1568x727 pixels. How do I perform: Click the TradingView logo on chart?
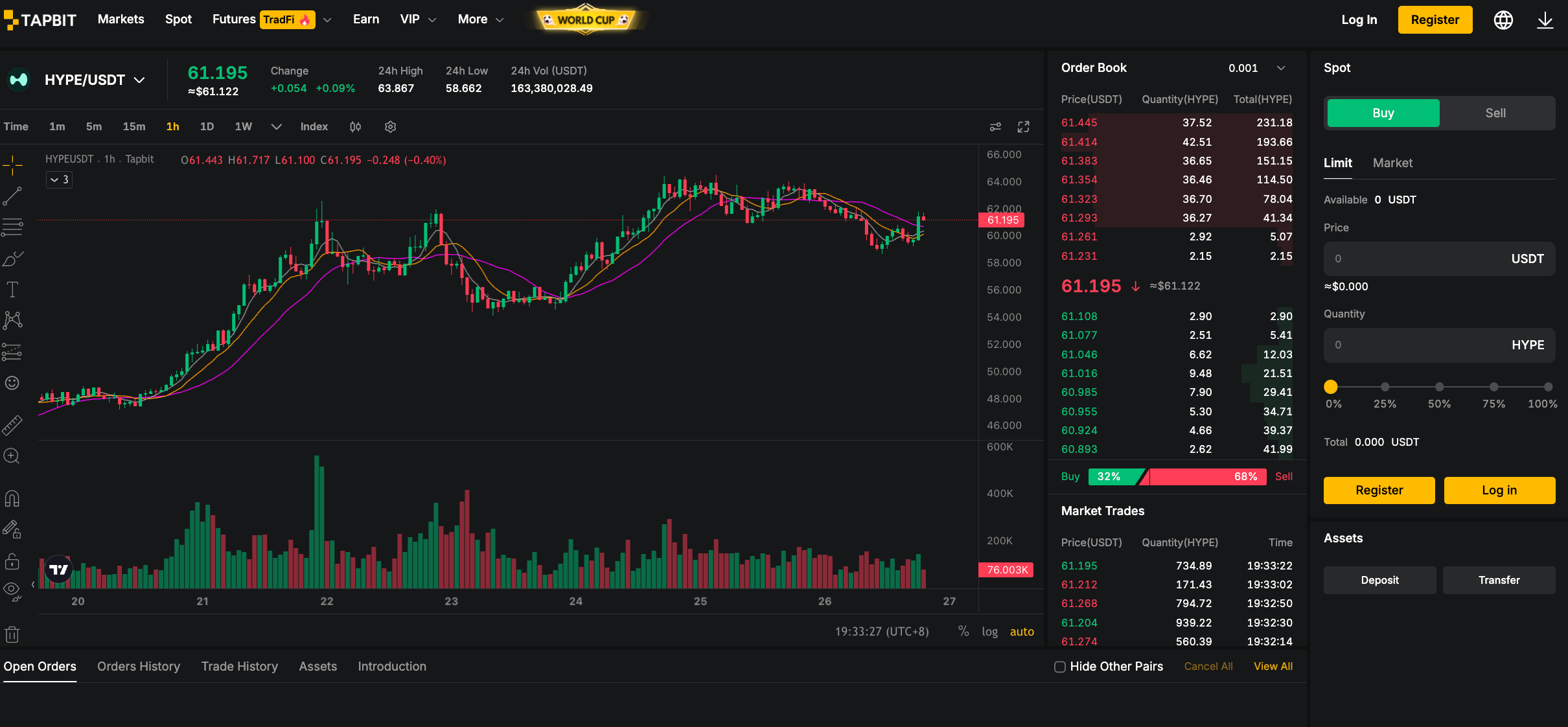click(58, 570)
